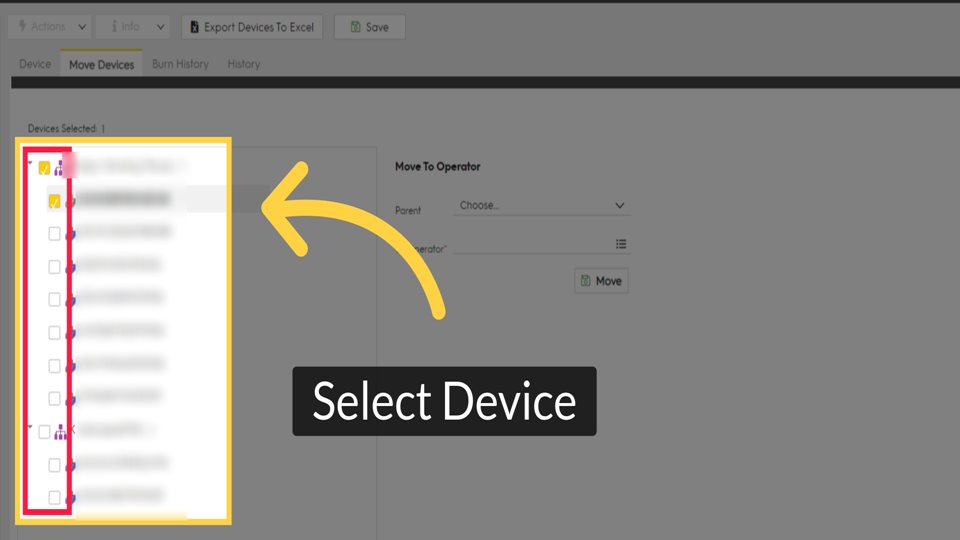The image size is (960, 540).
Task: Click the device icon in the bottom tree row
Action: click(x=69, y=497)
